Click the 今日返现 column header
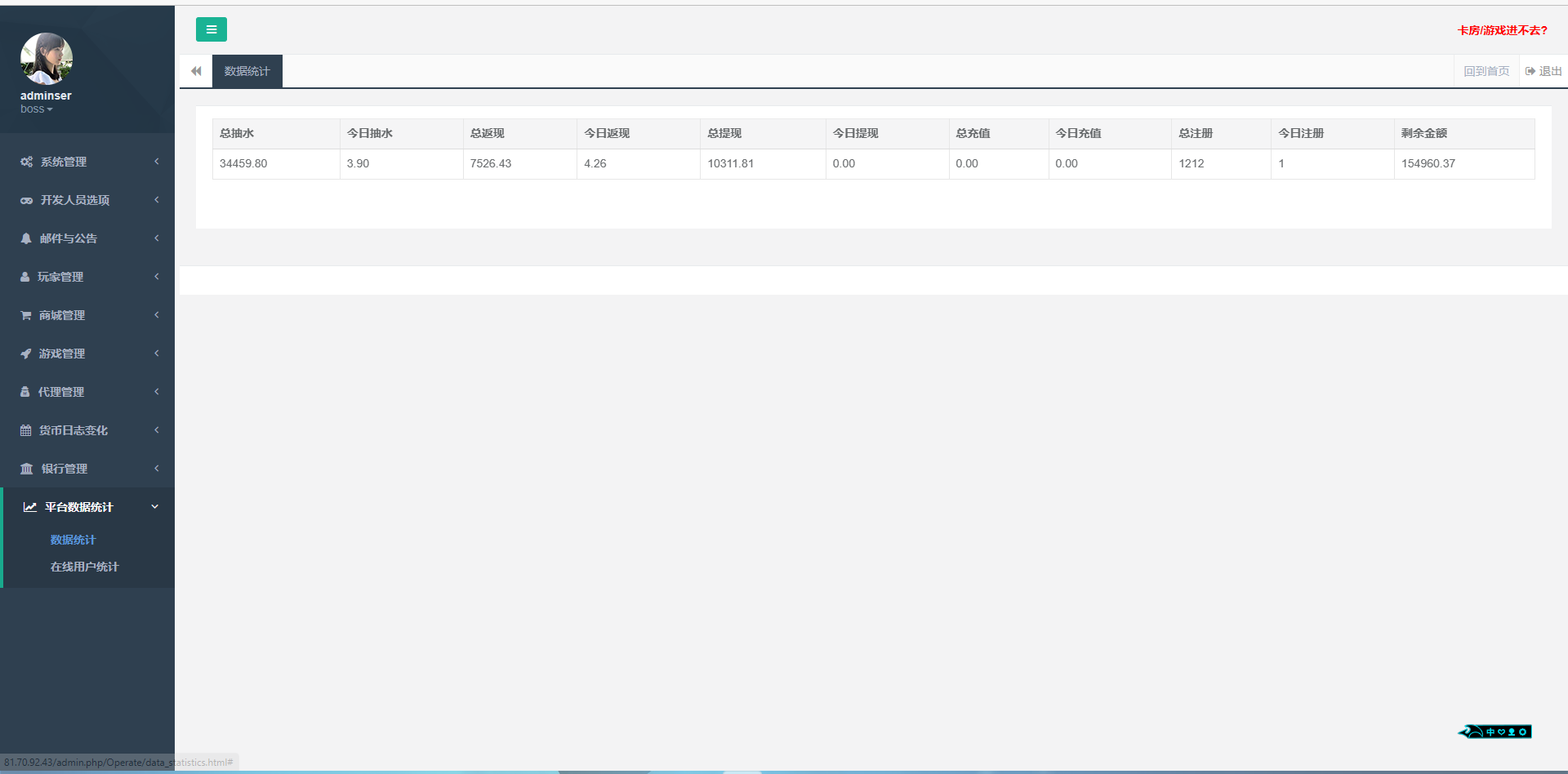The width and height of the screenshot is (1568, 774). click(639, 133)
